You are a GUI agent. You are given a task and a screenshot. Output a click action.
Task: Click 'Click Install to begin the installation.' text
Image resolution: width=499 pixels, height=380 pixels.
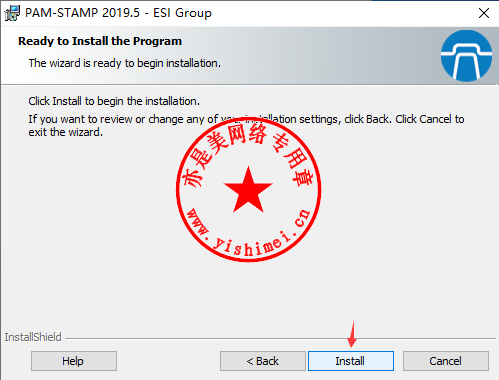[114, 101]
